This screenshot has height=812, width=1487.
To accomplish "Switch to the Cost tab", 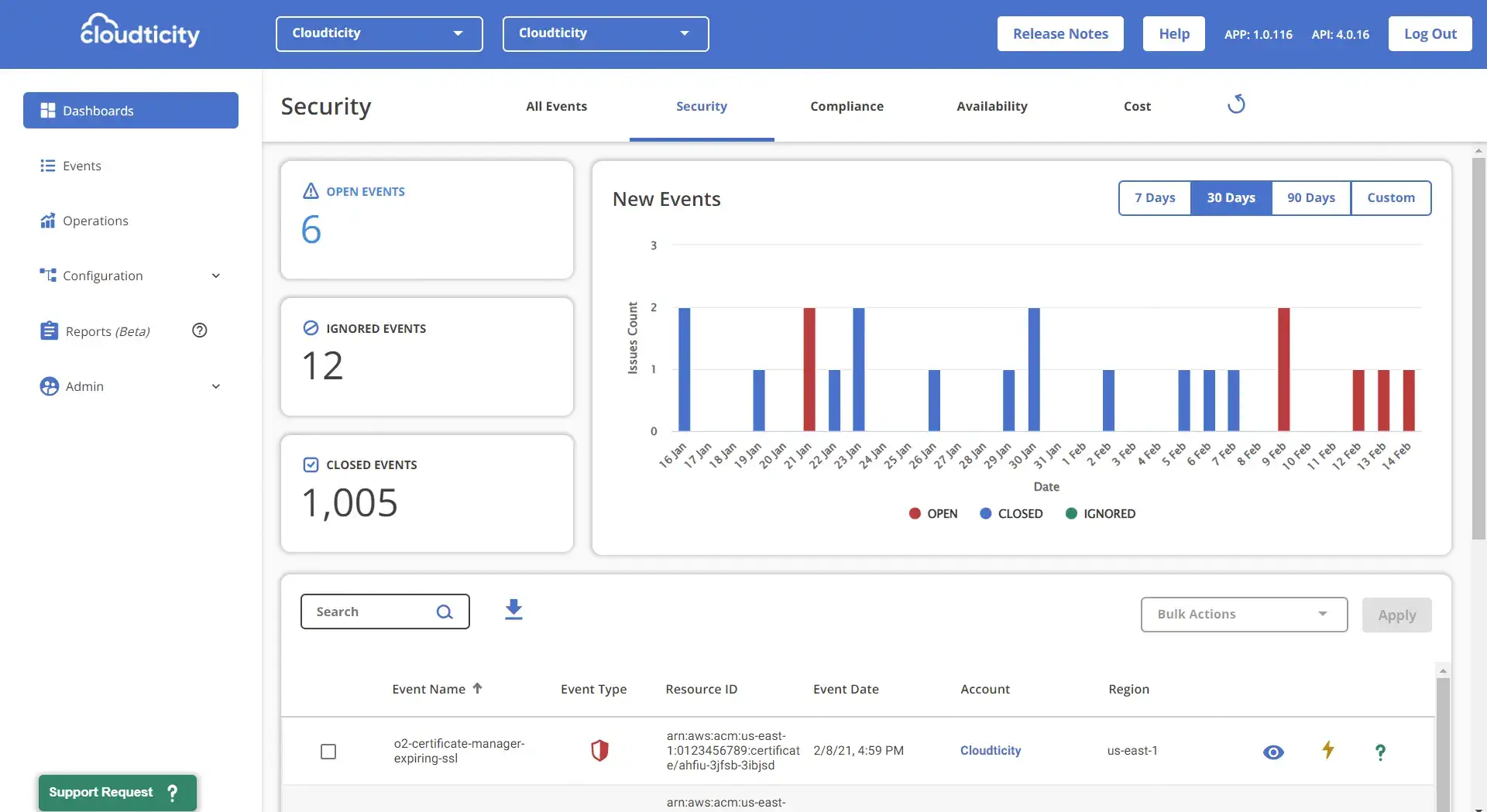I will tap(1137, 106).
